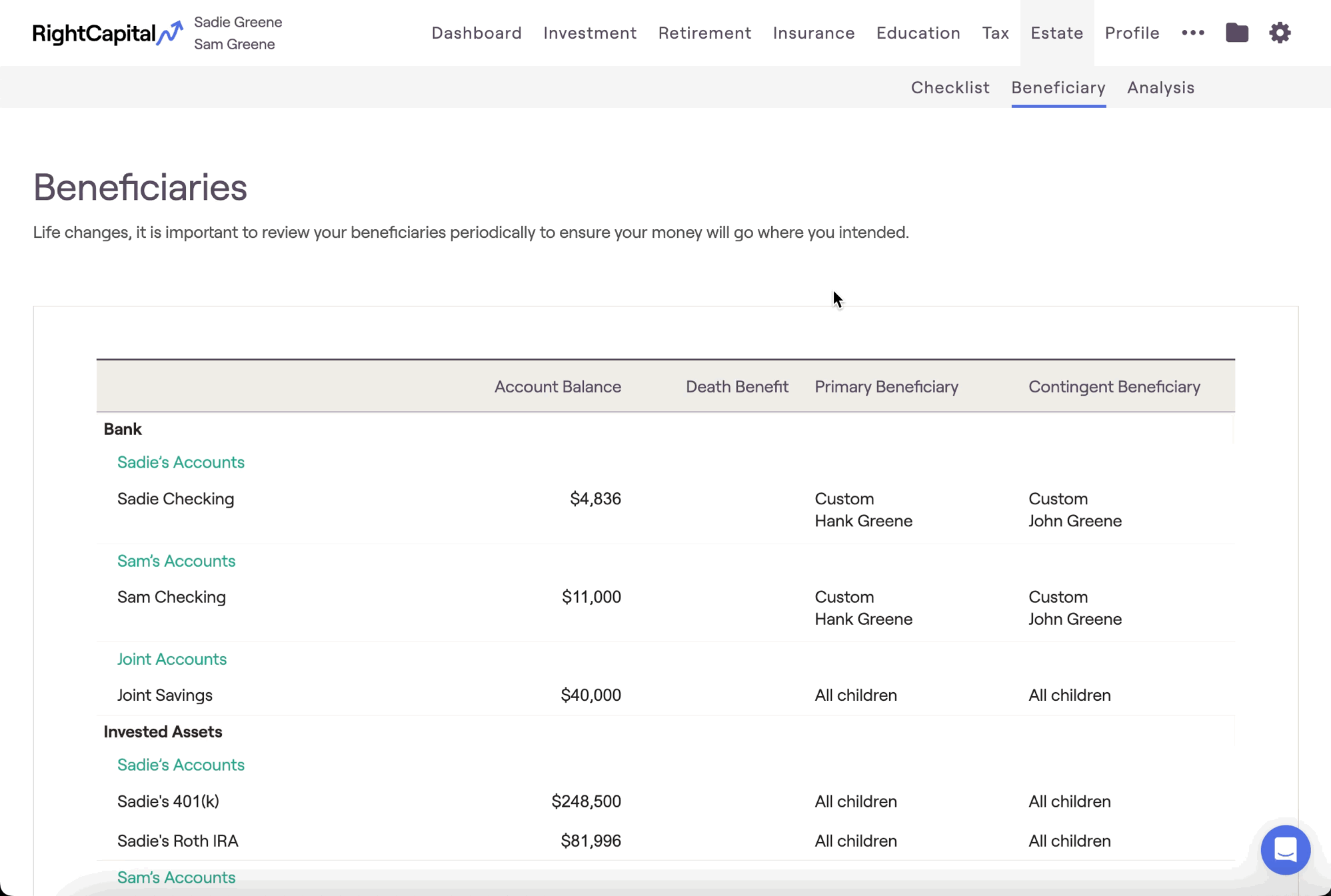Open the Profile section
This screenshot has height=896, width=1331.
pos(1132,33)
